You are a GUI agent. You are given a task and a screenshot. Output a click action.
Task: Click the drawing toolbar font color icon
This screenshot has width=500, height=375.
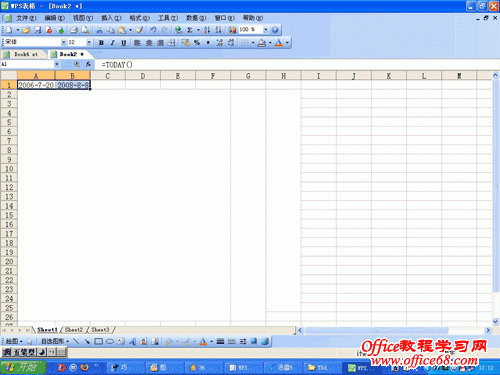[203, 341]
